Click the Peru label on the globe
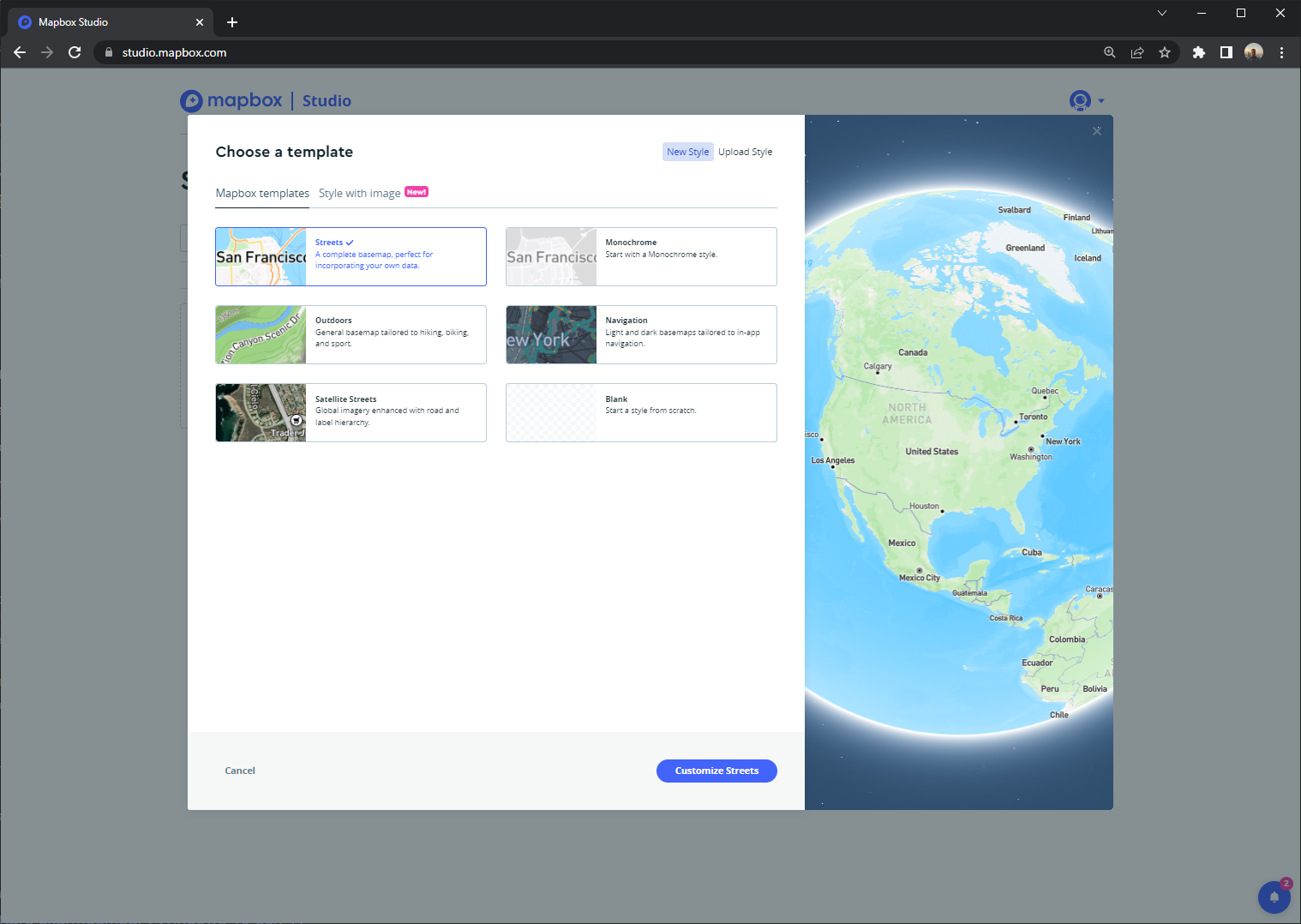Image resolution: width=1301 pixels, height=924 pixels. (x=1050, y=688)
